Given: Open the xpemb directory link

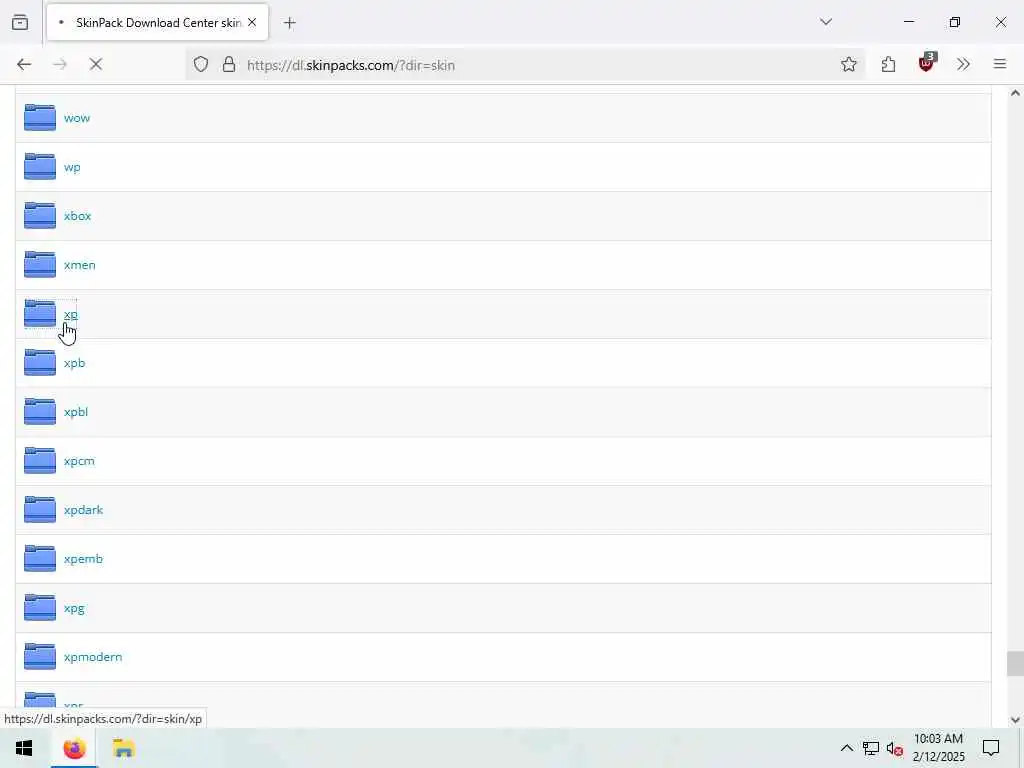Looking at the screenshot, I should pyautogui.click(x=84, y=559).
